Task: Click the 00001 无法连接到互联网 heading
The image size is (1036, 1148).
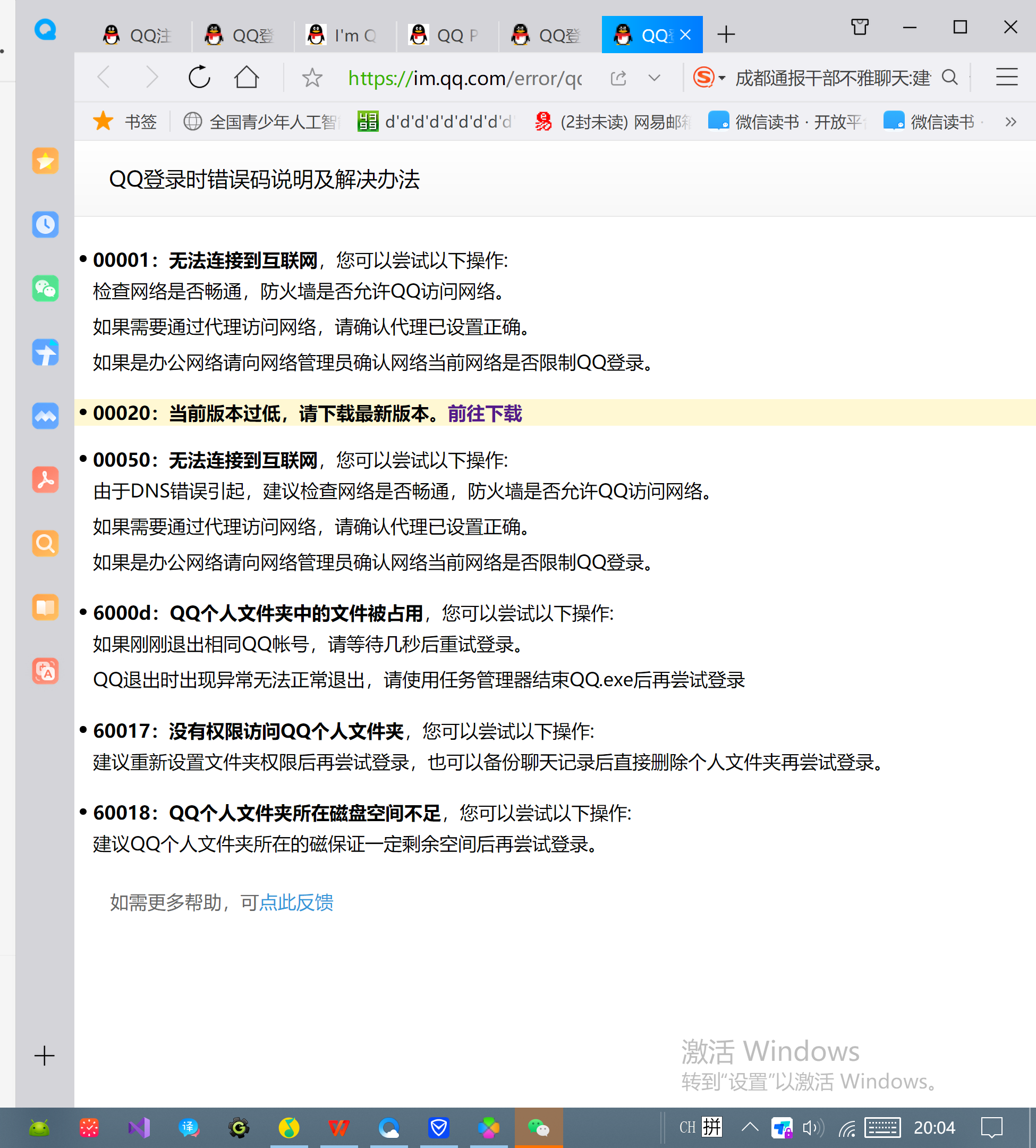Action: tap(206, 260)
